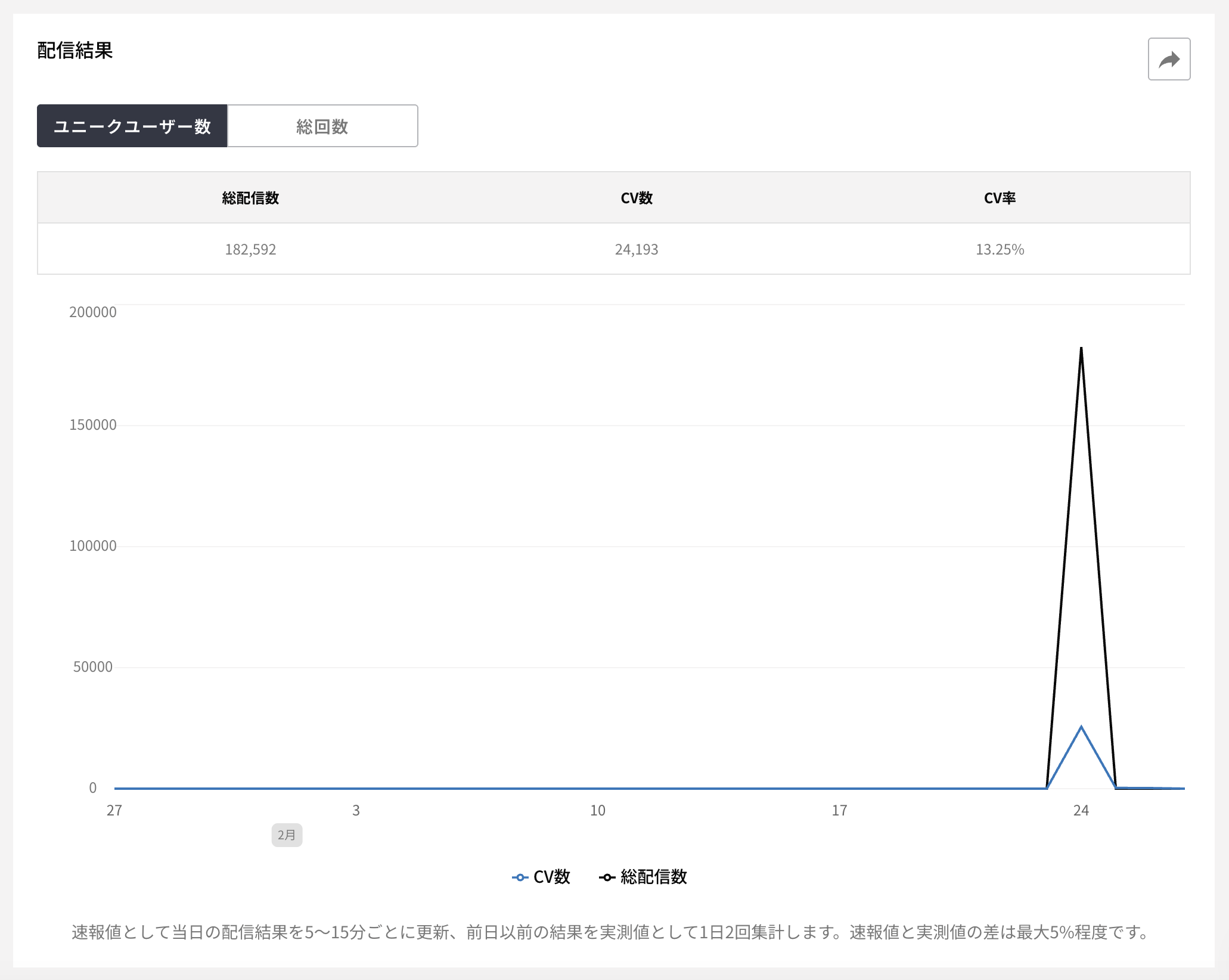The image size is (1229, 980).
Task: Toggle visibility of 総配信数 series via its legend
Action: tap(644, 877)
